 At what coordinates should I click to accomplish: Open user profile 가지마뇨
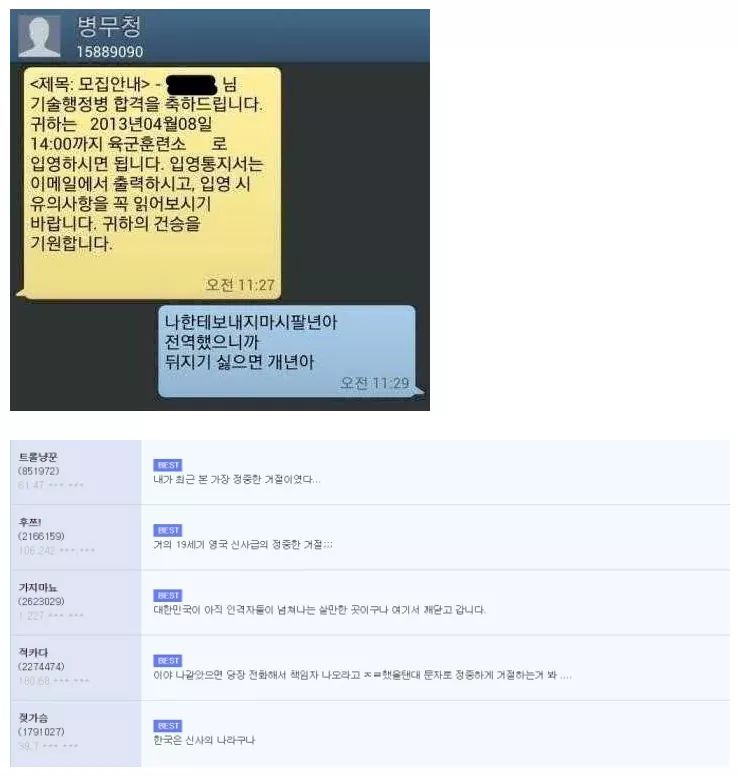click(x=38, y=587)
